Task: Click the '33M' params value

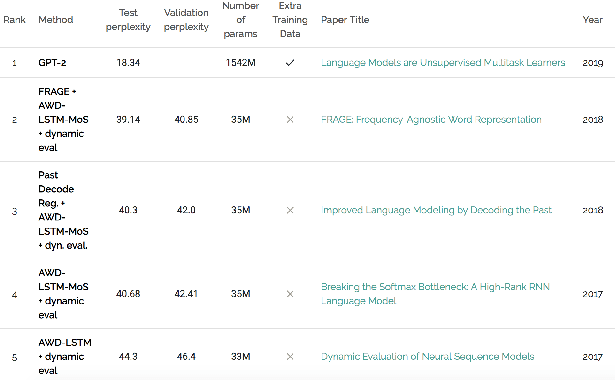Action: 240,357
